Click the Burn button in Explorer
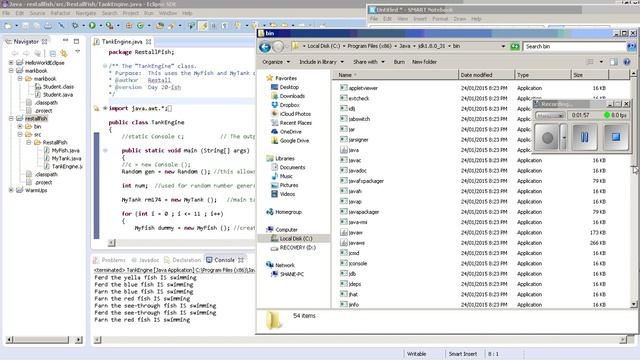 [x=399, y=62]
